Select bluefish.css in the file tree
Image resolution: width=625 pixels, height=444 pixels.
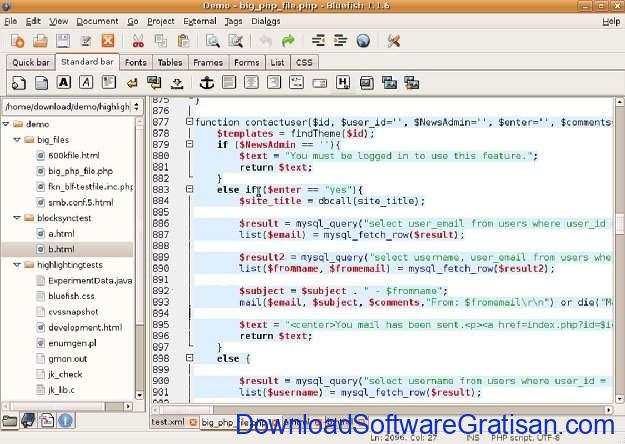pos(71,296)
